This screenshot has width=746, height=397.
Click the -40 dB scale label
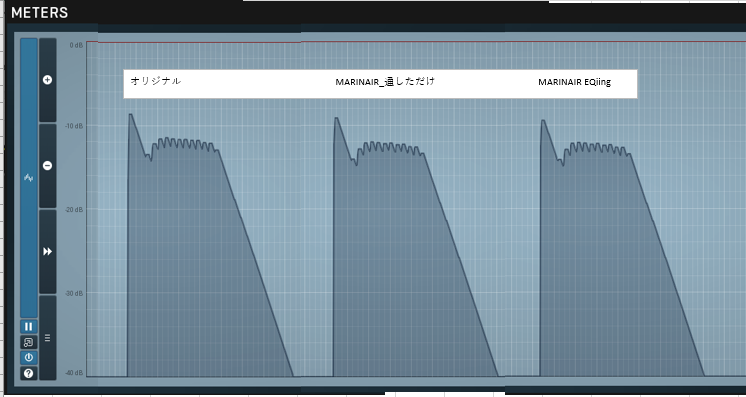point(75,373)
